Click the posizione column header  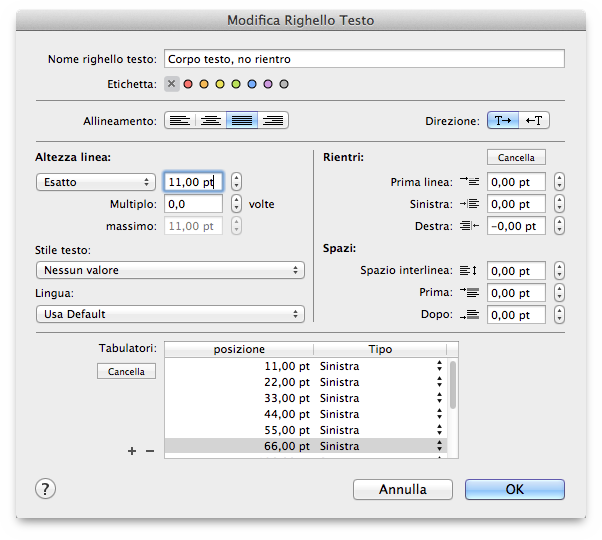[239, 349]
